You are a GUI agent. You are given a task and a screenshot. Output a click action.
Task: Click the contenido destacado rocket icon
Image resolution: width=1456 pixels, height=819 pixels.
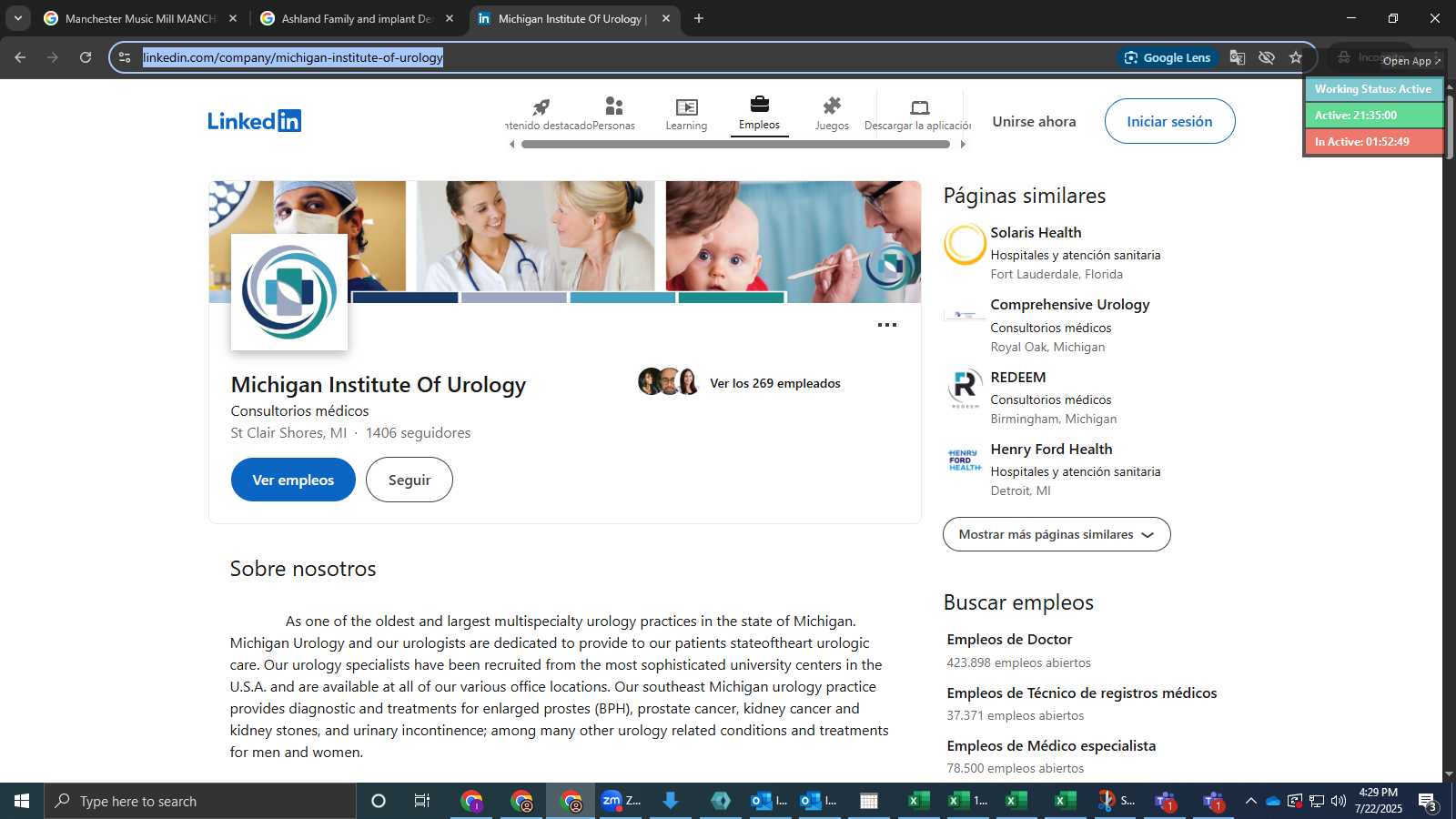541,106
